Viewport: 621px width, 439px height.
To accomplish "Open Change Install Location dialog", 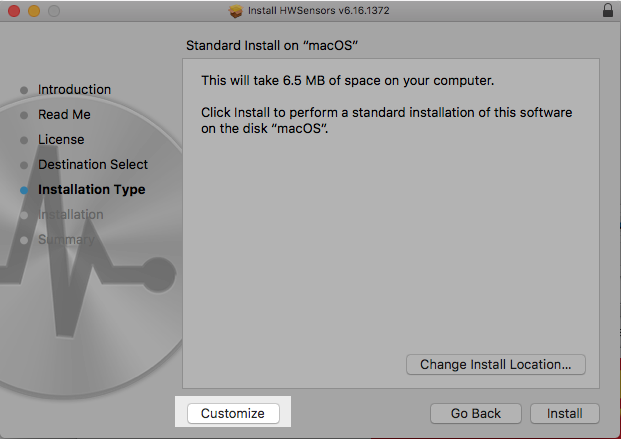I will tap(495, 364).
